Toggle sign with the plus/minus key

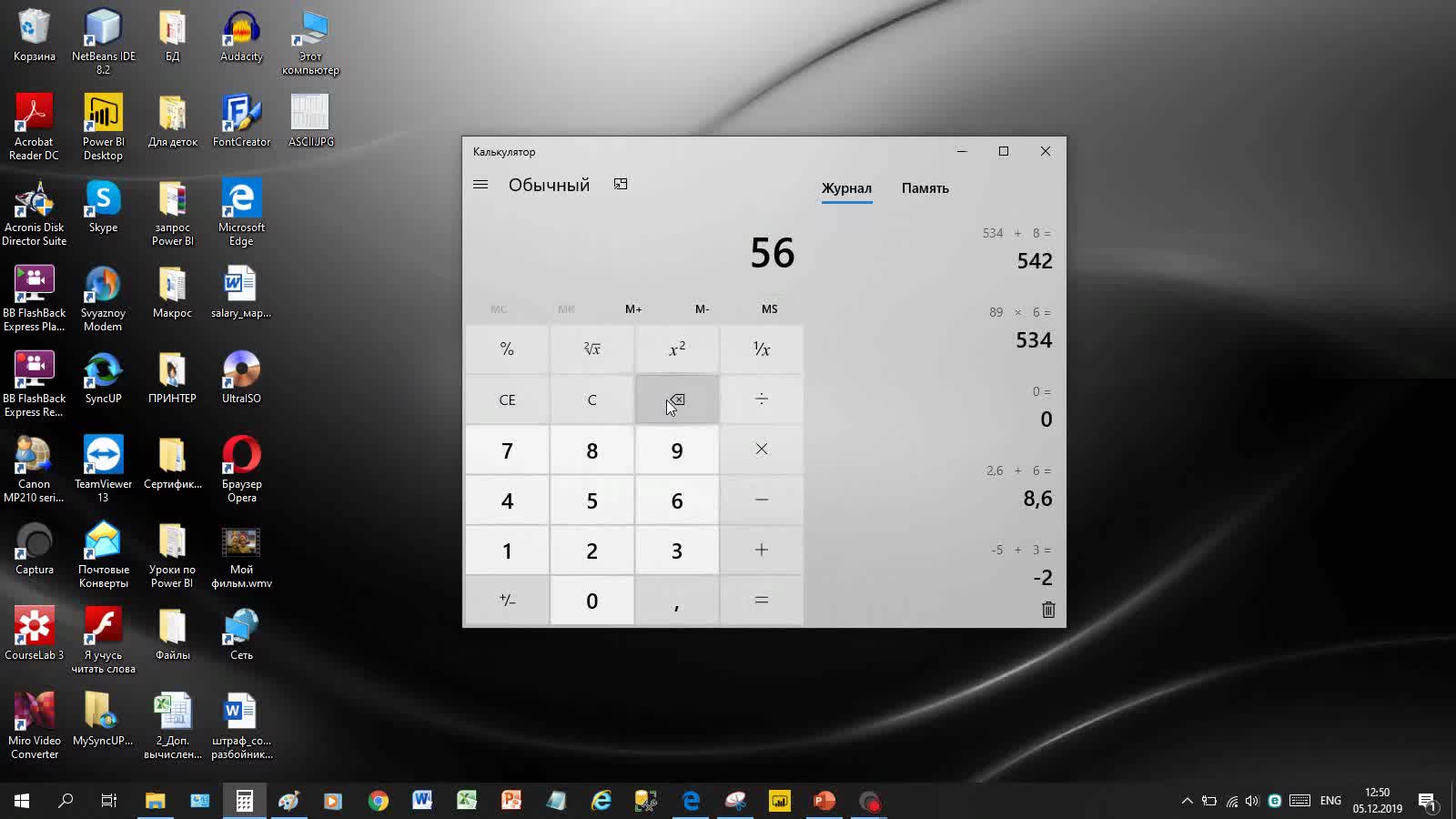tap(508, 601)
